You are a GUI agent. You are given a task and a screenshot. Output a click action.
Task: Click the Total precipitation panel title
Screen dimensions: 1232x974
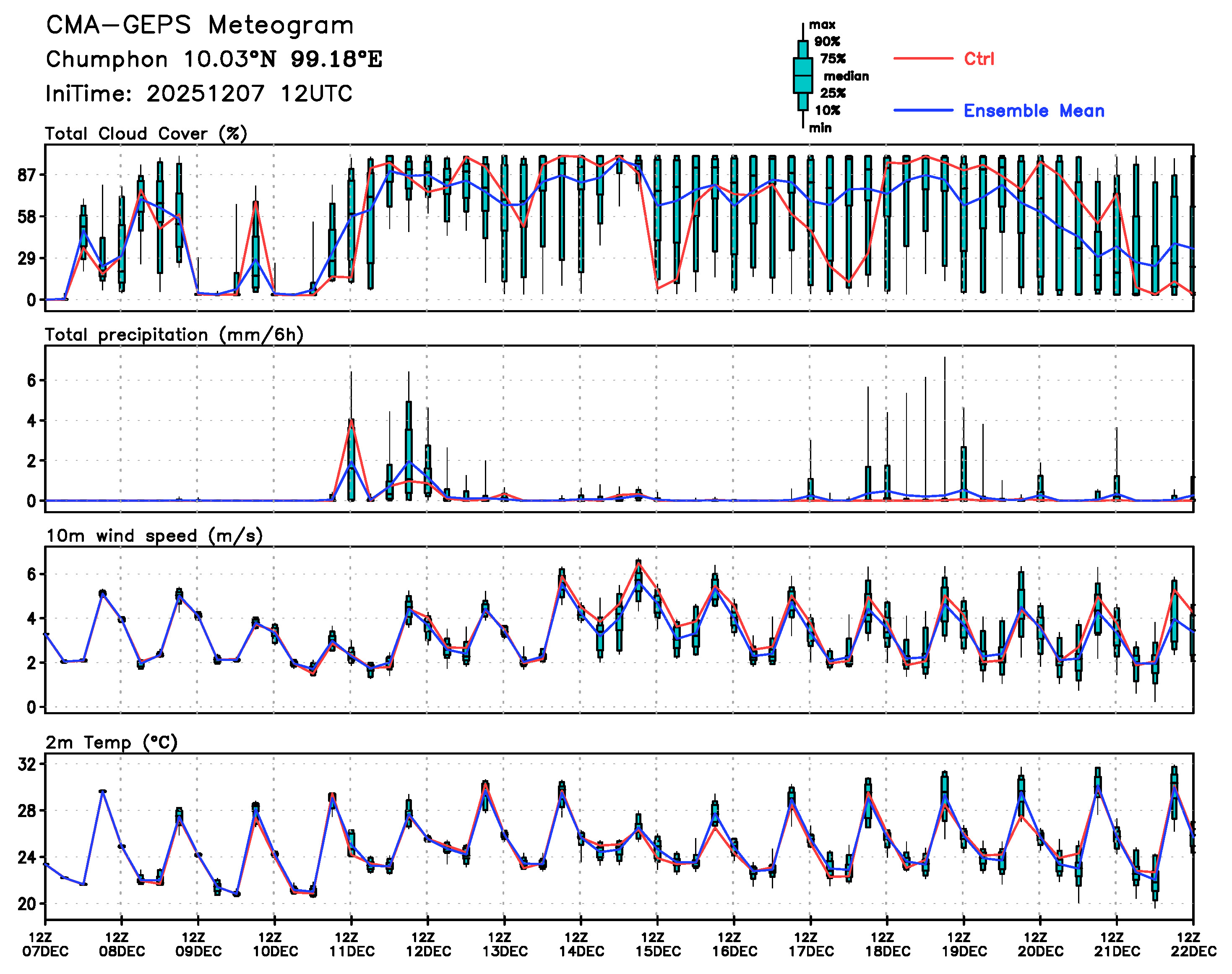[174, 334]
